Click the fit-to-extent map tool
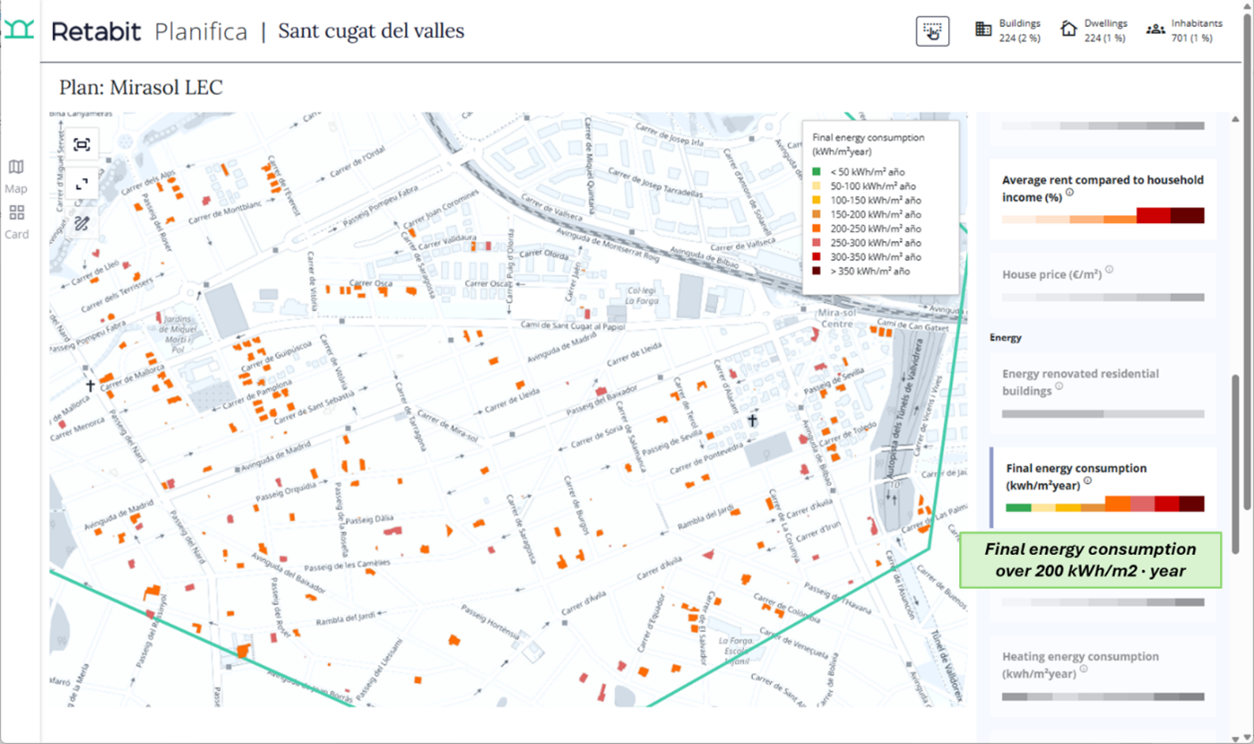 (x=82, y=145)
